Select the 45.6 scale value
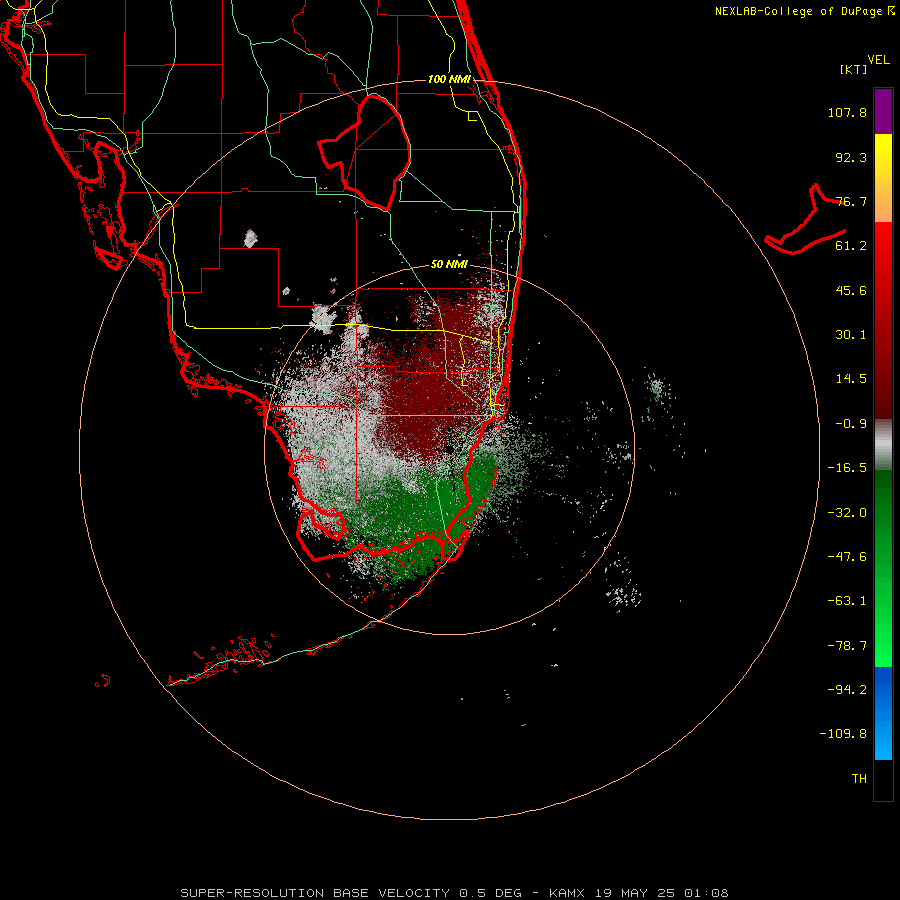The width and height of the screenshot is (900, 900). point(851,290)
